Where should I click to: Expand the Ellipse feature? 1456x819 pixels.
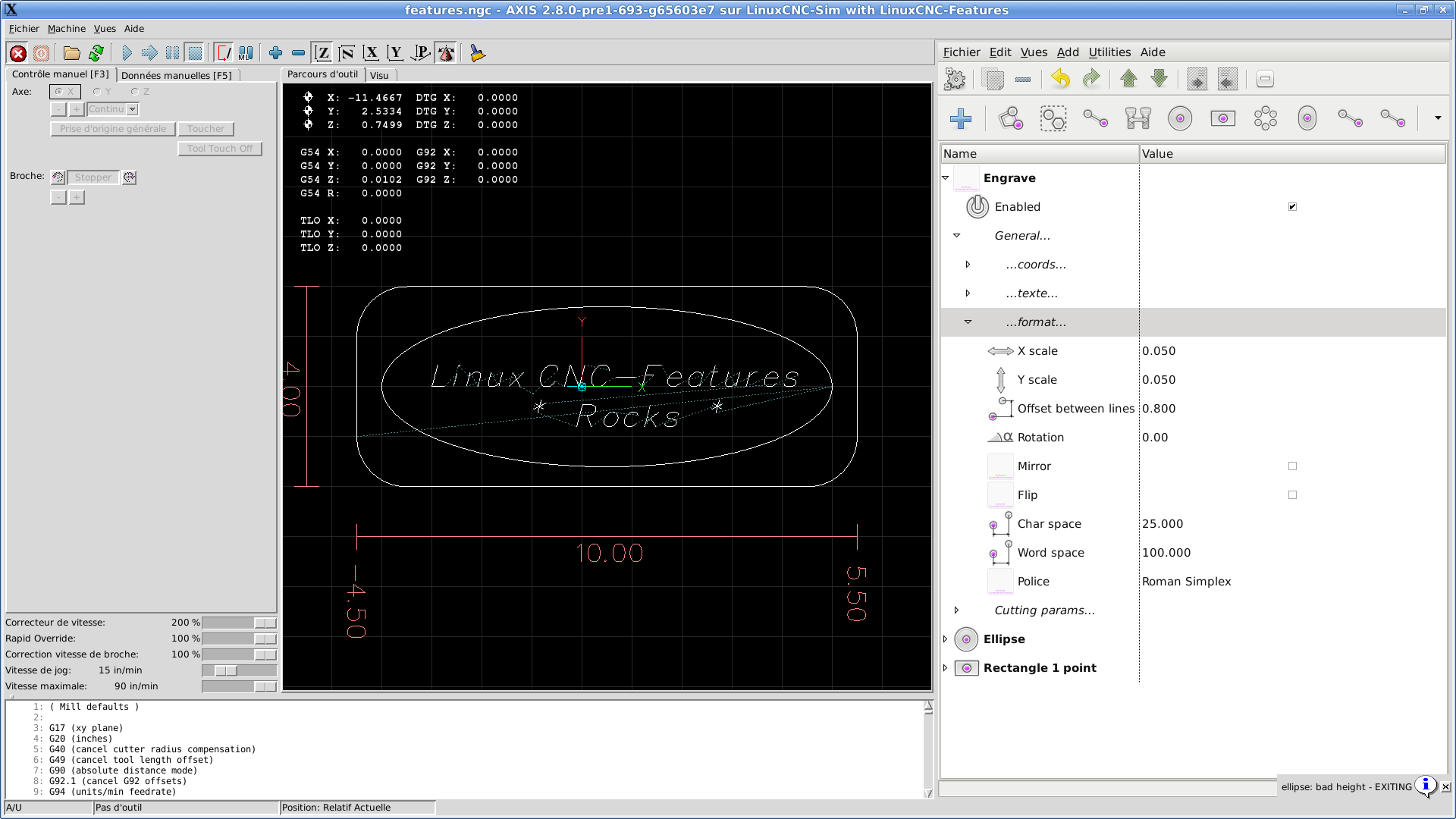coord(946,639)
